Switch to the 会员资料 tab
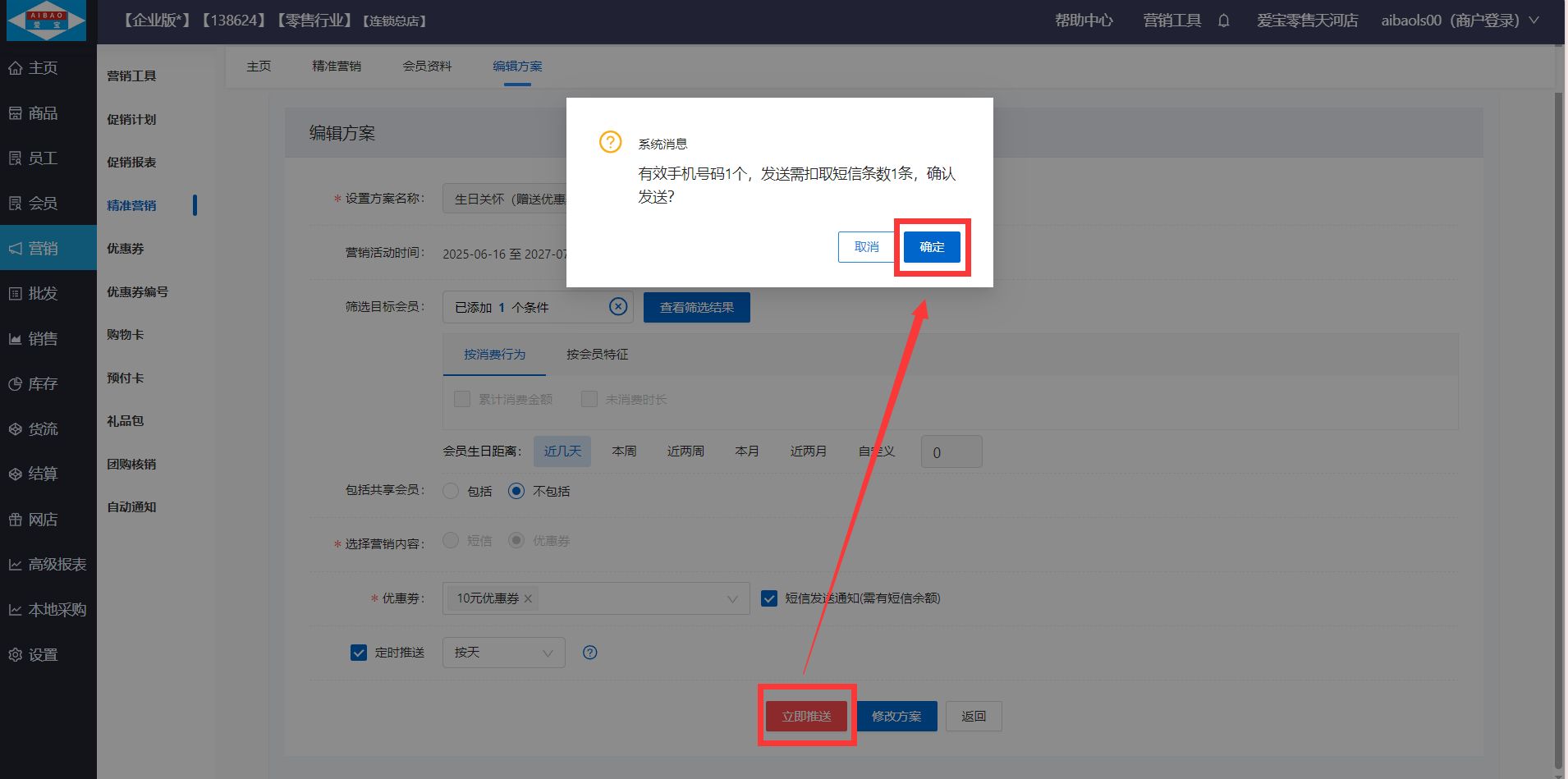Image resolution: width=1568 pixels, height=779 pixels. point(427,66)
